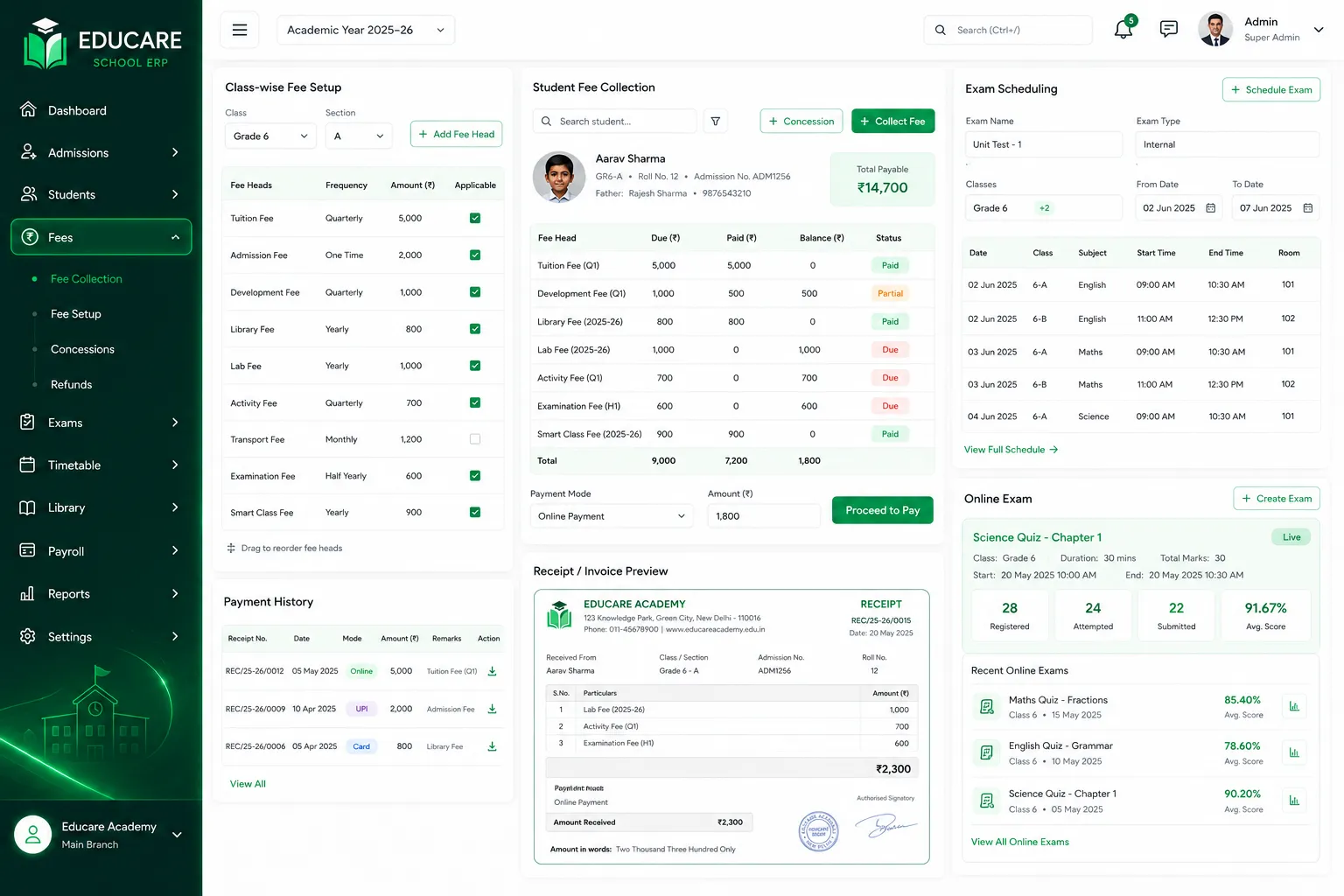This screenshot has height=896, width=1344.
Task: Click the Collect Fee button
Action: coord(892,121)
